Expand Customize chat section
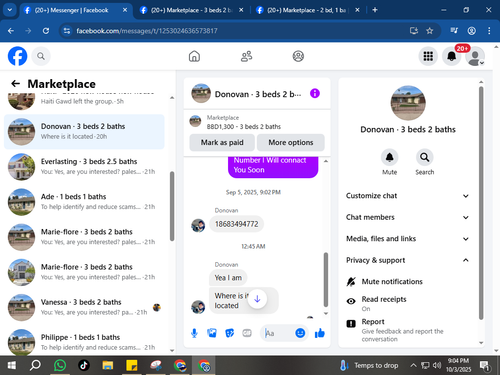 (408, 196)
